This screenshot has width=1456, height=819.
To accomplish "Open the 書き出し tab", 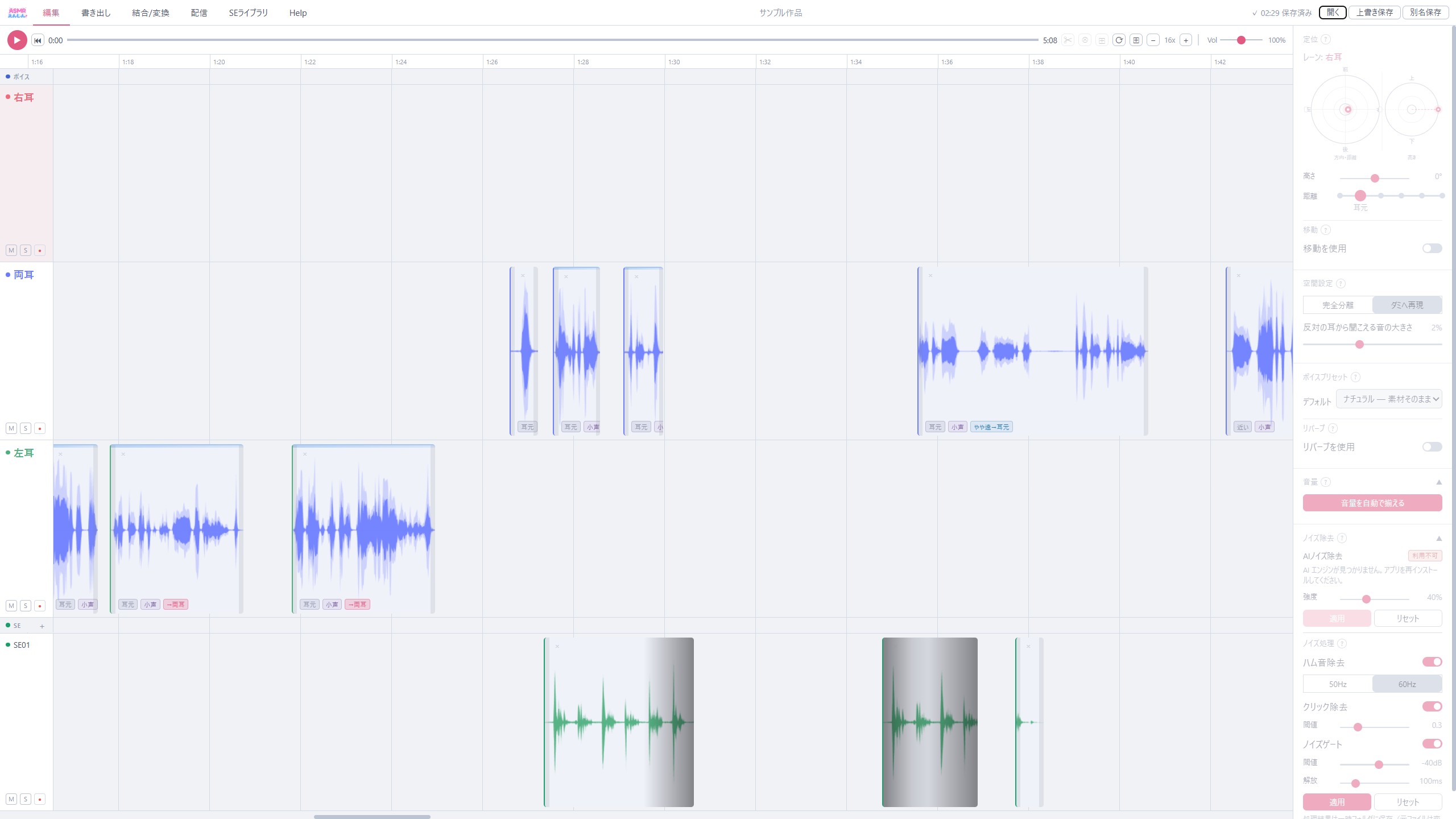I will click(x=96, y=13).
